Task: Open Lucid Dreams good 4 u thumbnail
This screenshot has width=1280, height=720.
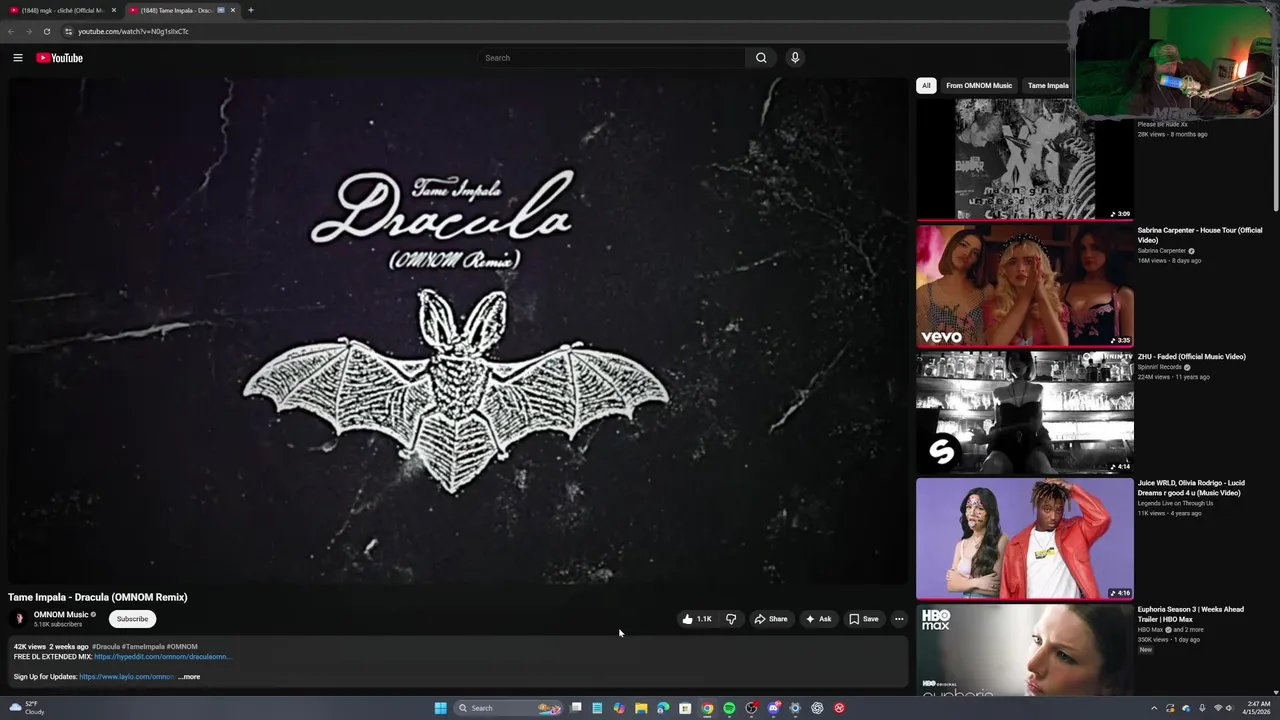Action: coord(1025,539)
